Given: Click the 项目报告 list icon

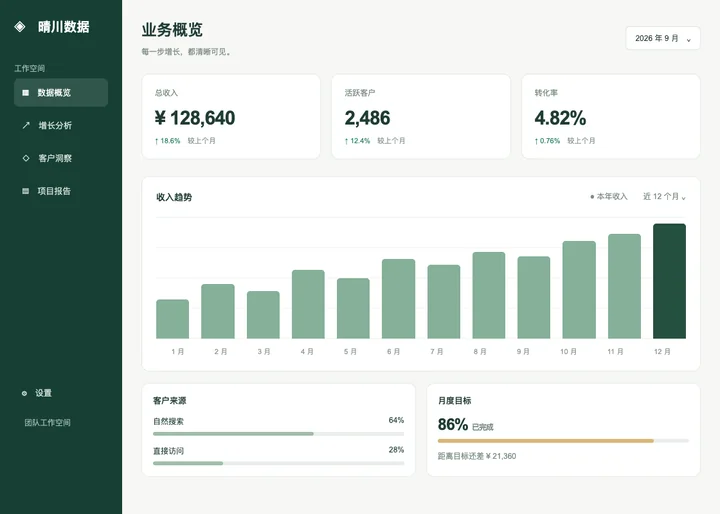Looking at the screenshot, I should point(26,191).
